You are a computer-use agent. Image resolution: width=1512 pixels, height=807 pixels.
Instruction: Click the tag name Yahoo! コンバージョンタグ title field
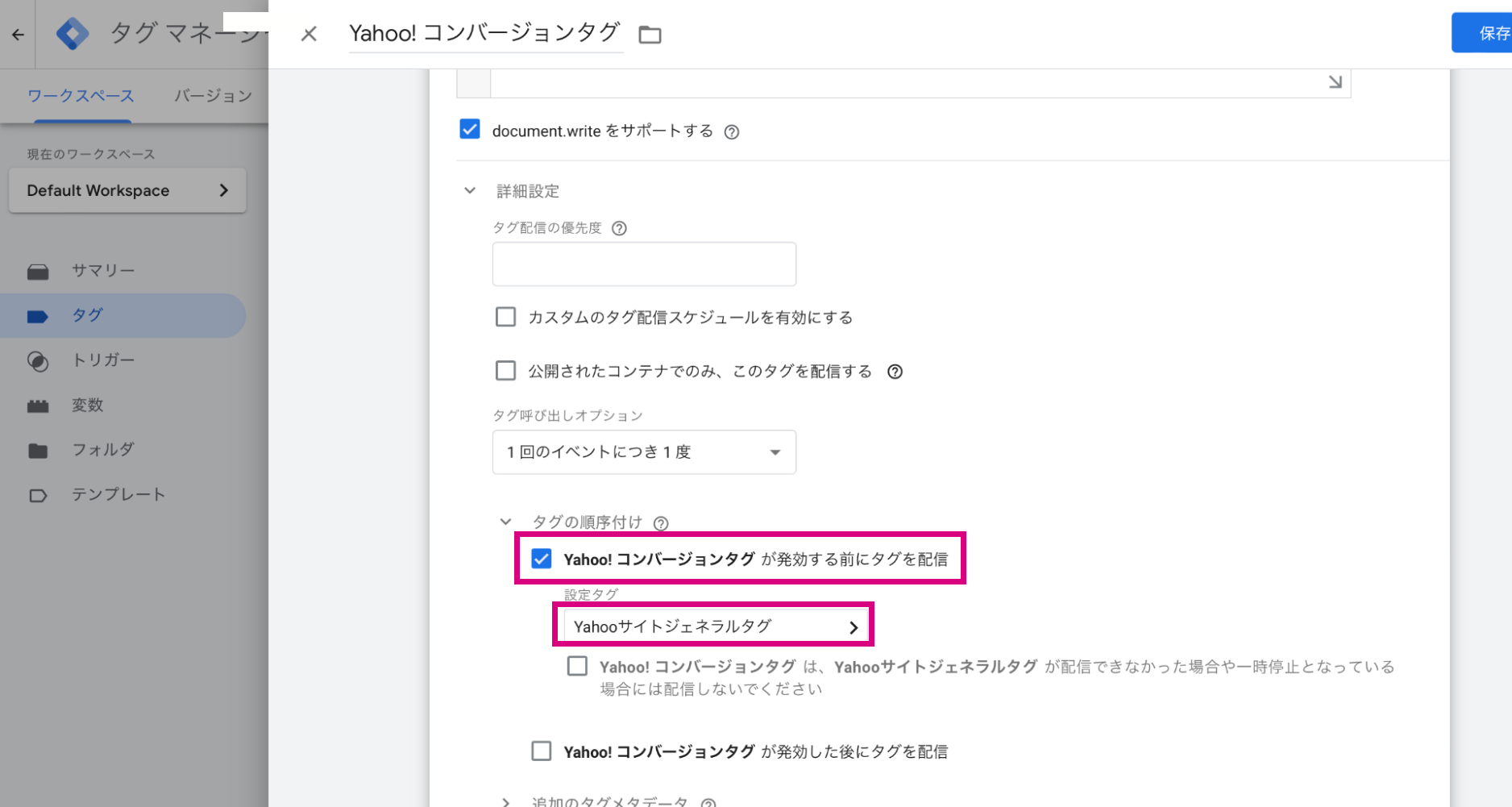point(485,33)
